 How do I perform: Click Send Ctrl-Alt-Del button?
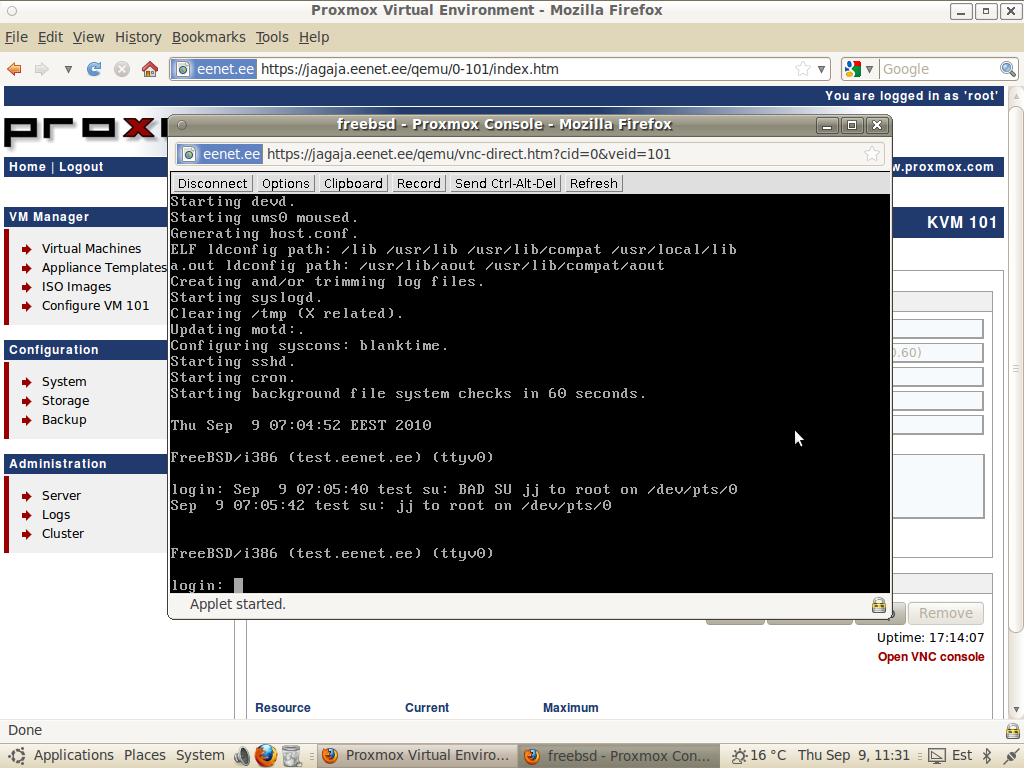[505, 184]
